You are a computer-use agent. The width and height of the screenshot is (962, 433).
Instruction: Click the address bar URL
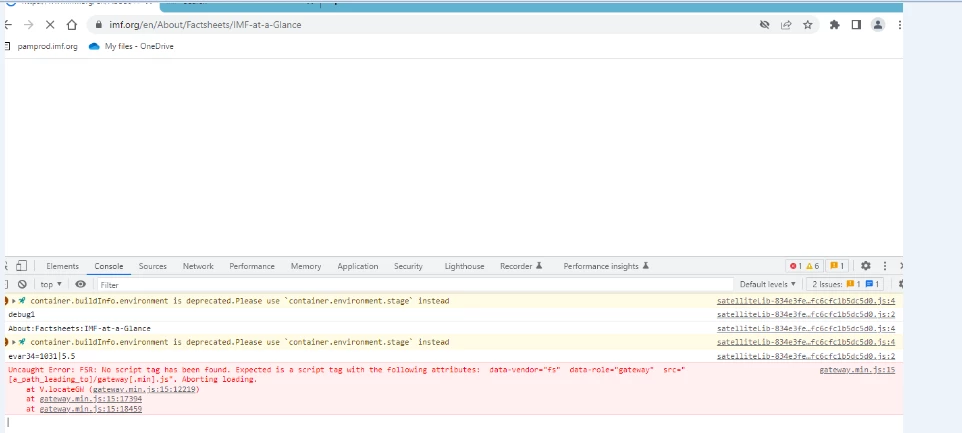point(206,25)
